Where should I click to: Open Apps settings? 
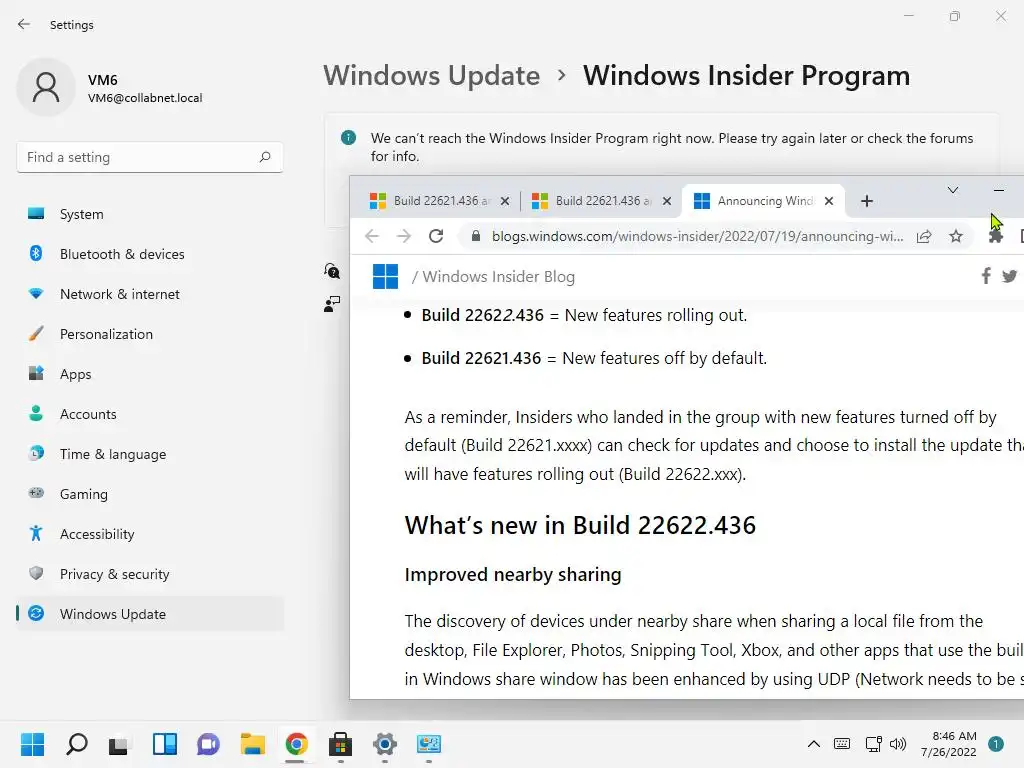(x=151, y=374)
